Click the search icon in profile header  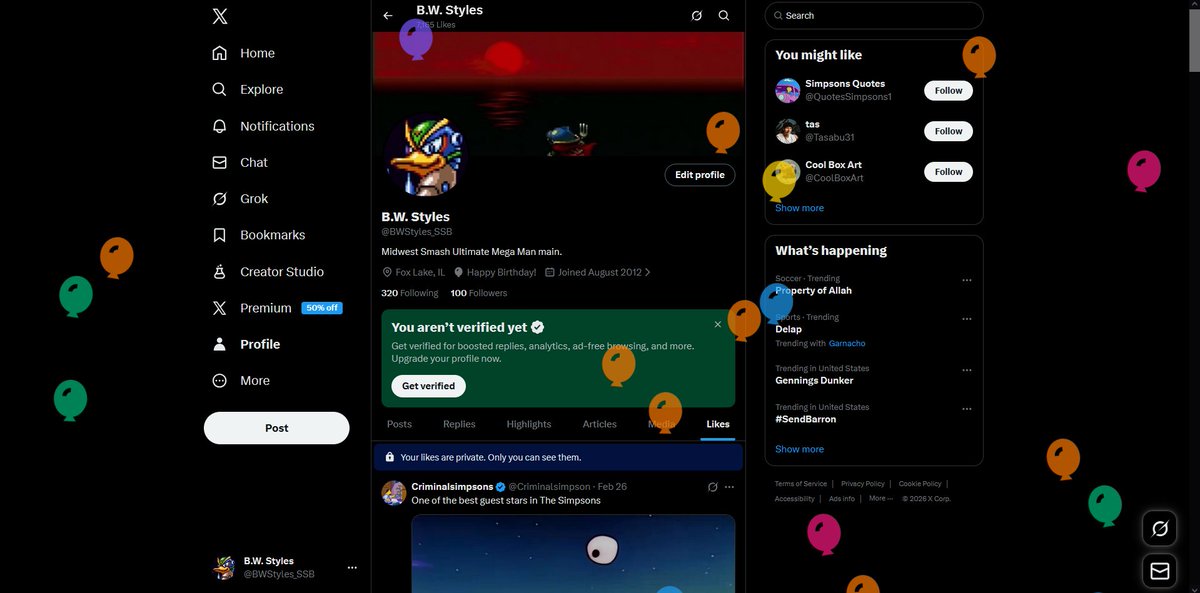tap(724, 16)
